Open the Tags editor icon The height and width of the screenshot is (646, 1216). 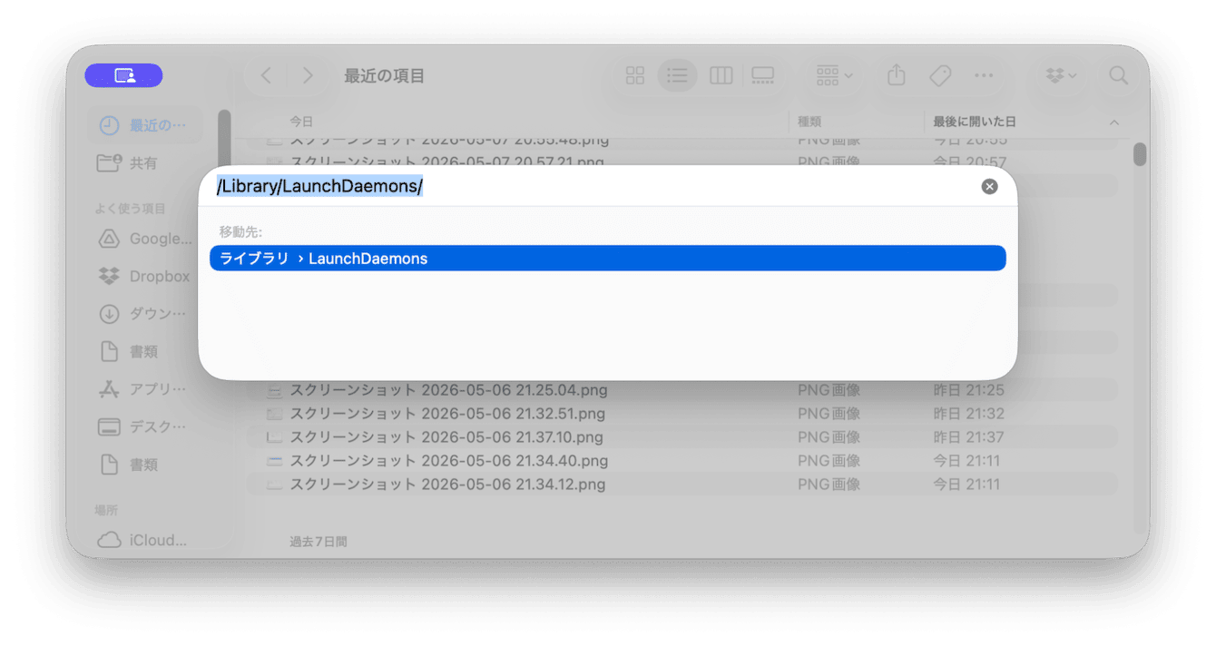(940, 75)
